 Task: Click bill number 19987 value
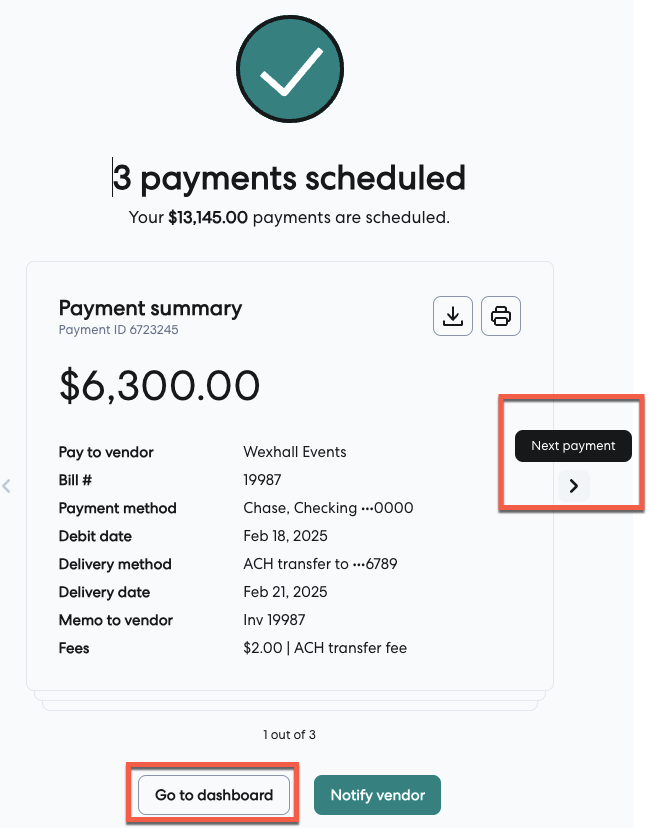click(x=263, y=480)
